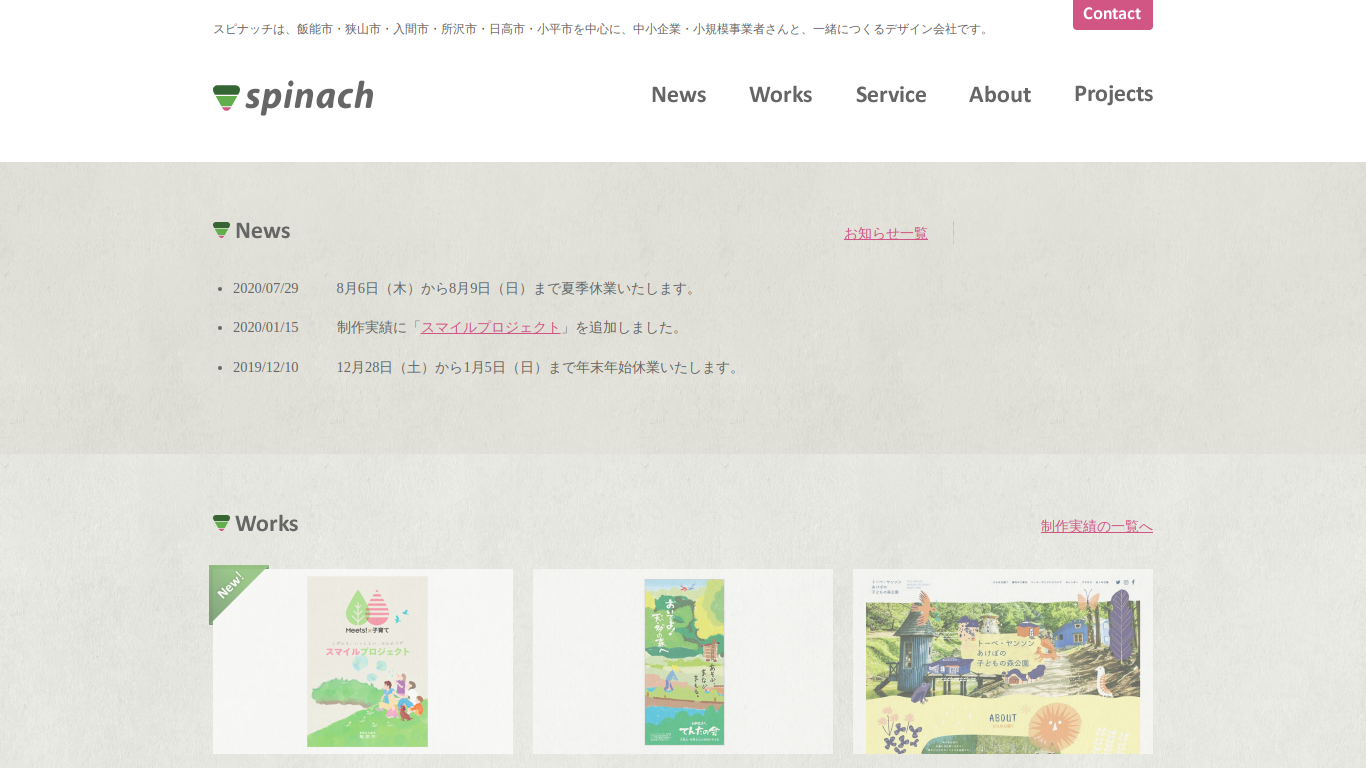The height and width of the screenshot is (768, 1366).
Task: Click the Works section heading
Action: (x=266, y=524)
